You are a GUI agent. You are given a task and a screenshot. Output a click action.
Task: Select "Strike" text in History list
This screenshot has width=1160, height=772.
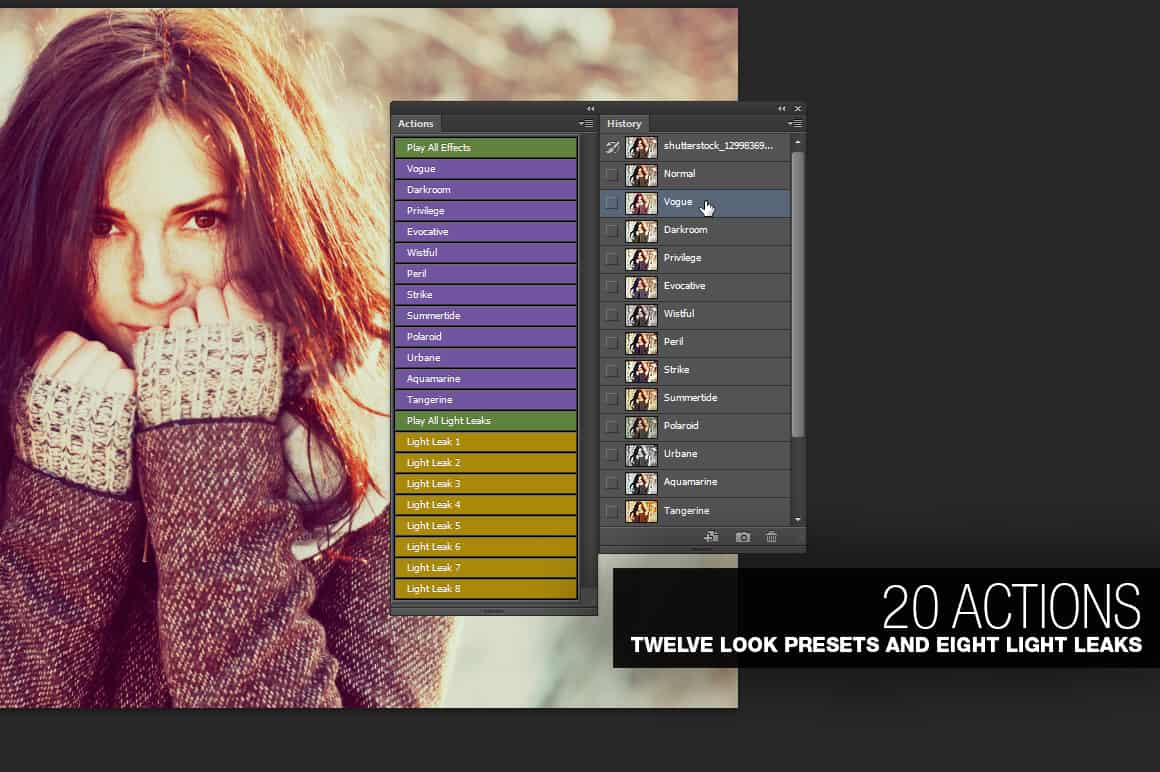coord(676,370)
